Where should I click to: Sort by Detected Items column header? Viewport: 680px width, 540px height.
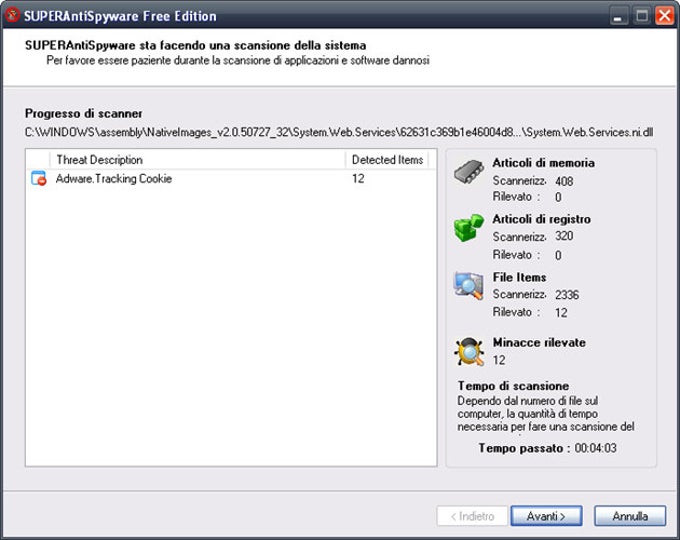click(x=387, y=160)
